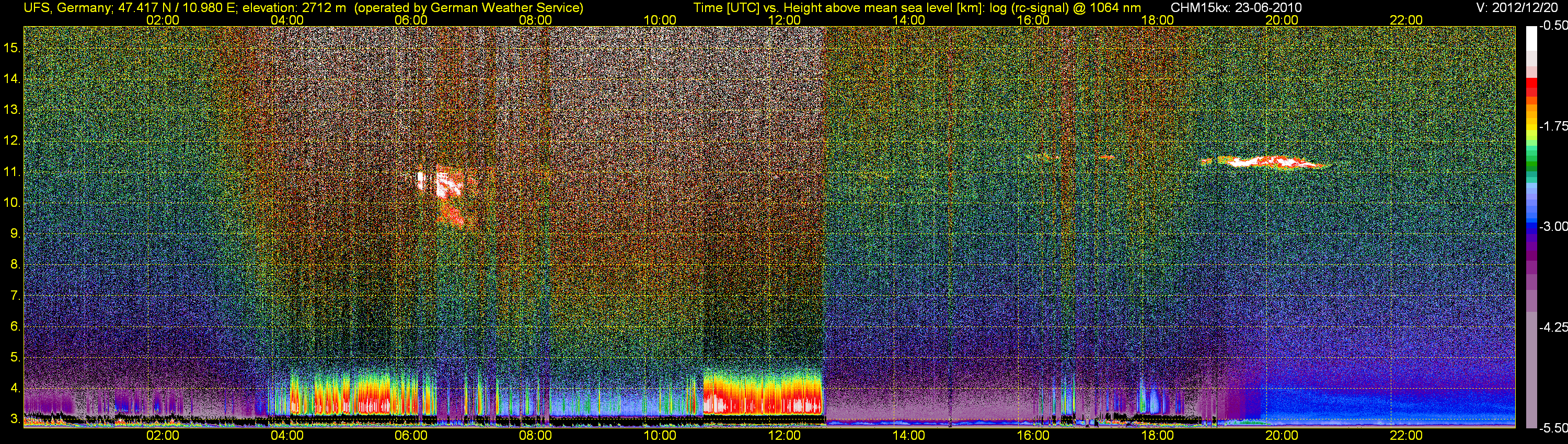Click the 11. height axis label
Viewport: 1568px width, 444px height.
point(12,172)
